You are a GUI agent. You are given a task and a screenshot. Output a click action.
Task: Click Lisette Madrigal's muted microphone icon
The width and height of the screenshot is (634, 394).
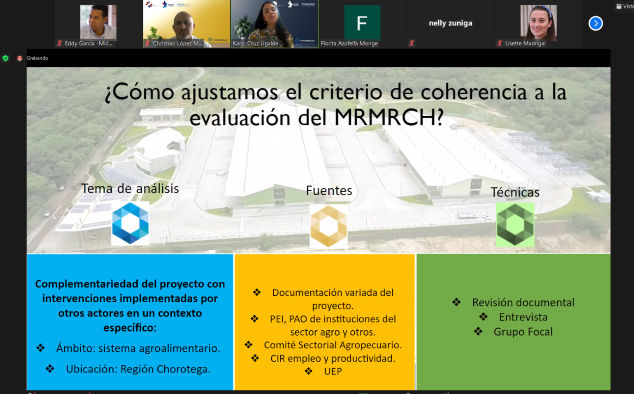(500, 43)
